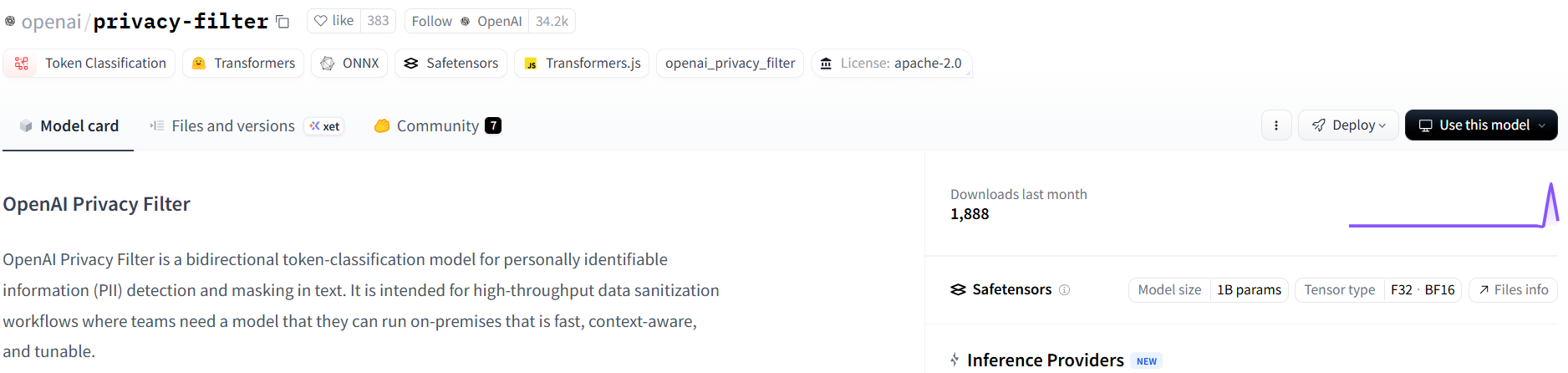The height and width of the screenshot is (373, 1568).
Task: Open the openai_privacy_filter tag
Action: (730, 64)
